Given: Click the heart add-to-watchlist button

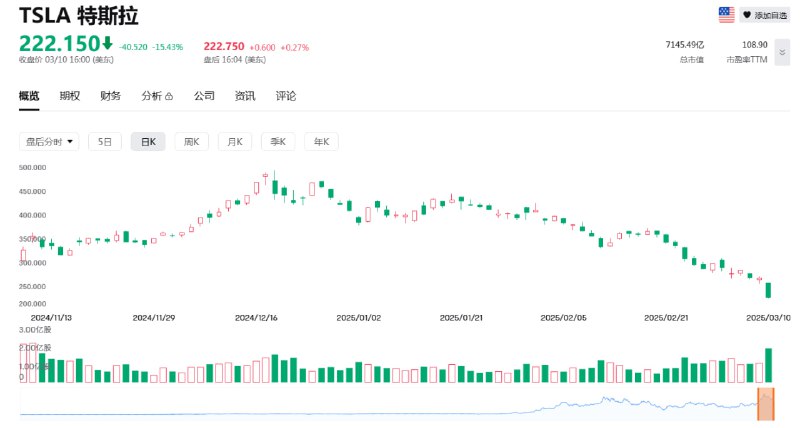Looking at the screenshot, I should click(x=764, y=15).
